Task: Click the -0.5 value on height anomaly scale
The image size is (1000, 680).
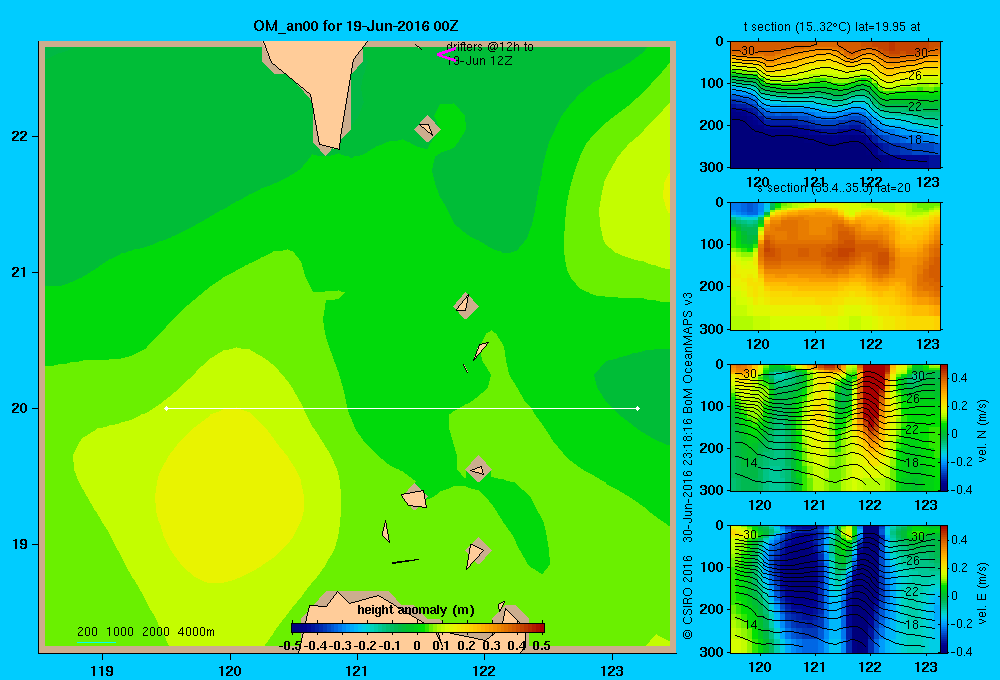Action: (x=290, y=646)
